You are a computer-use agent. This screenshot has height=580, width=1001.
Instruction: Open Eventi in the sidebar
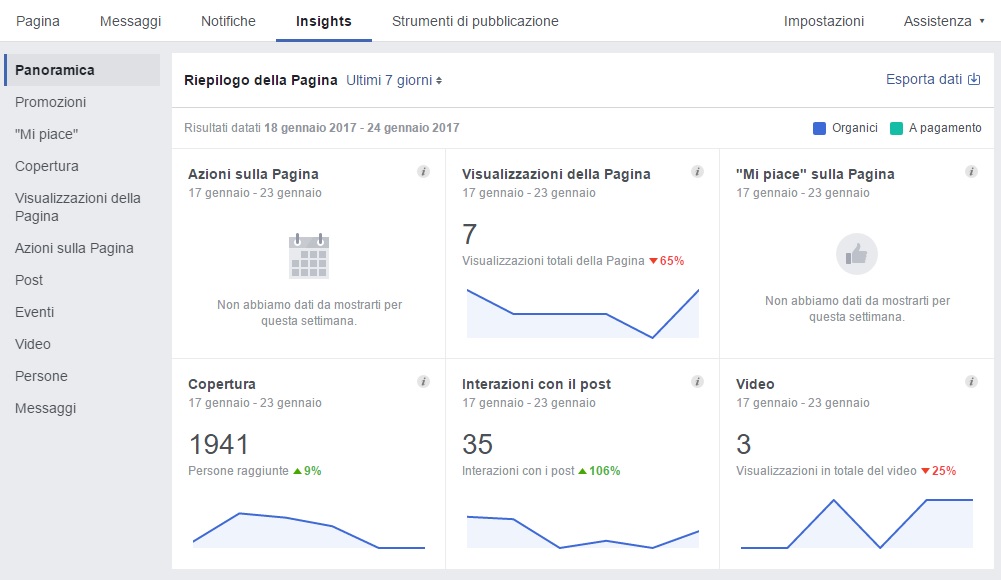pyautogui.click(x=34, y=312)
